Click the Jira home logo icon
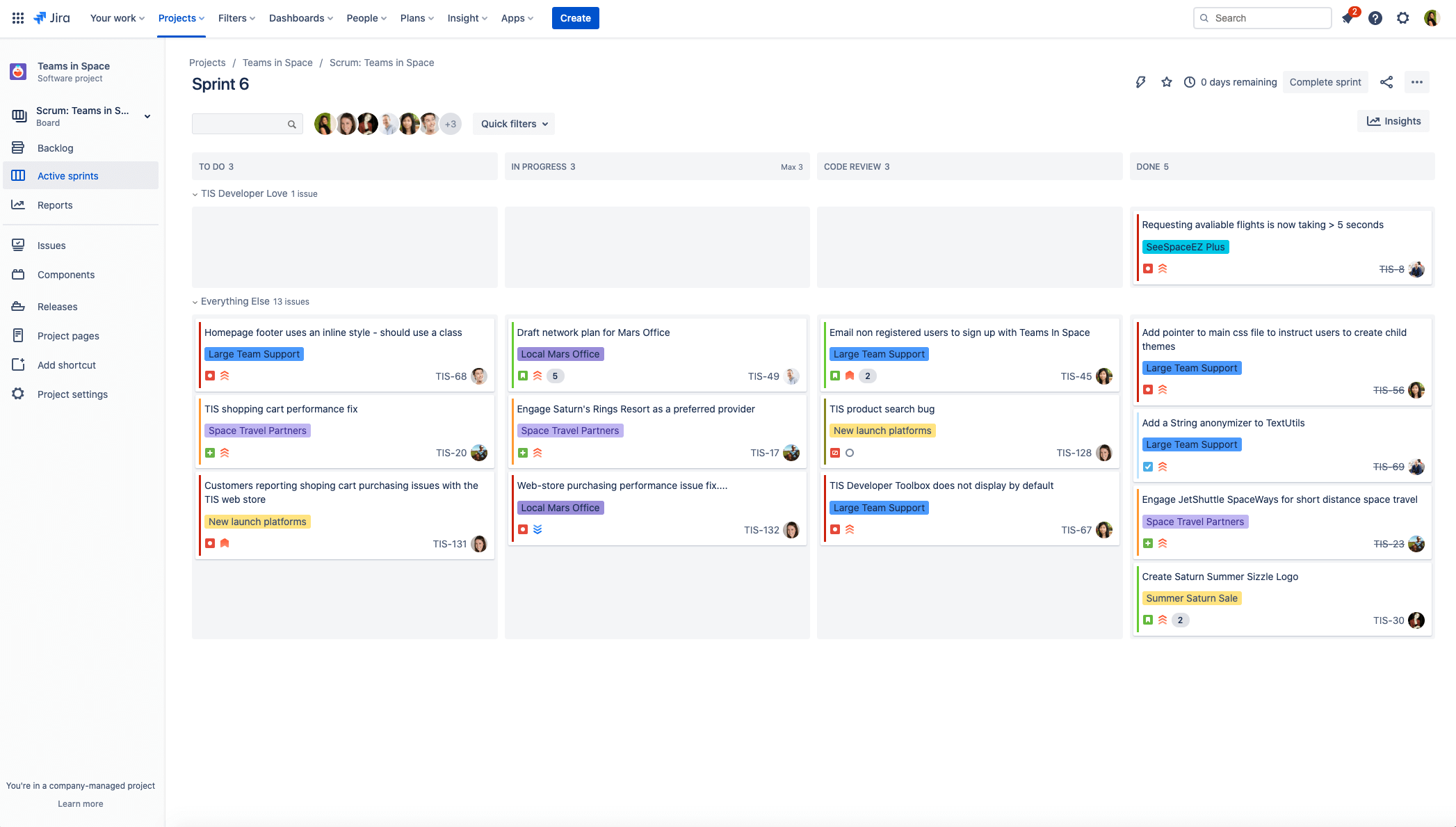This screenshot has height=827, width=1456. coord(40,18)
